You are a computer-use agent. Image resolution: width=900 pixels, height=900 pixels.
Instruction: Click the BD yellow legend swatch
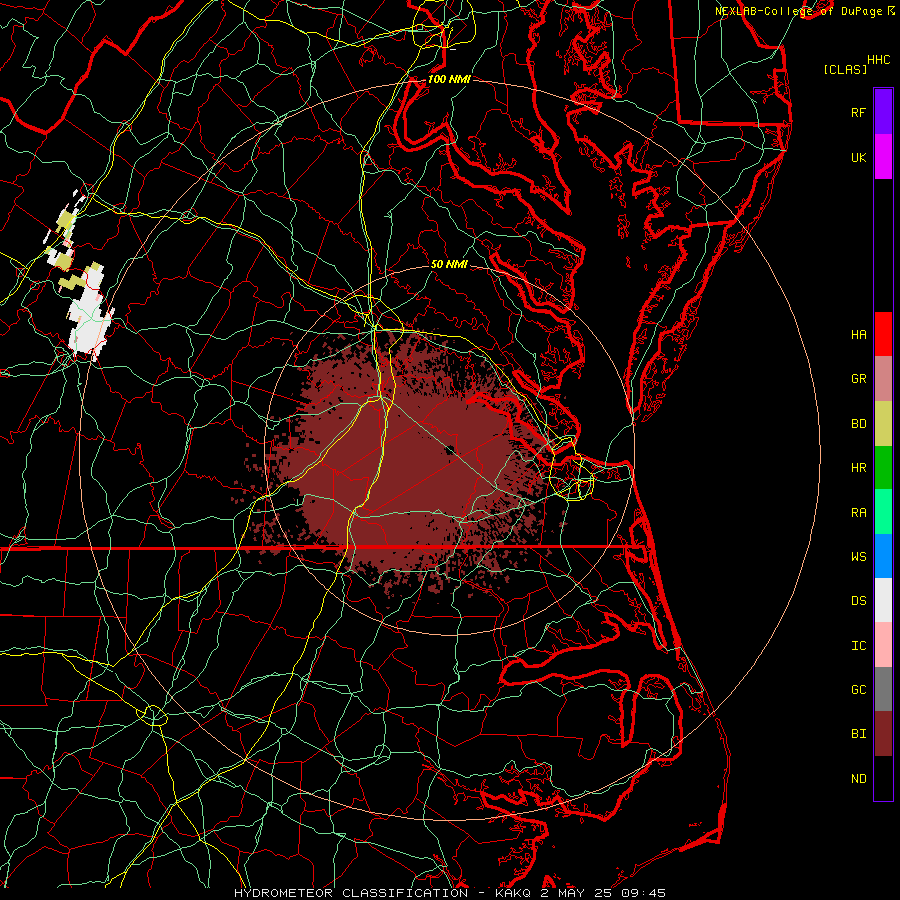pyautogui.click(x=883, y=424)
